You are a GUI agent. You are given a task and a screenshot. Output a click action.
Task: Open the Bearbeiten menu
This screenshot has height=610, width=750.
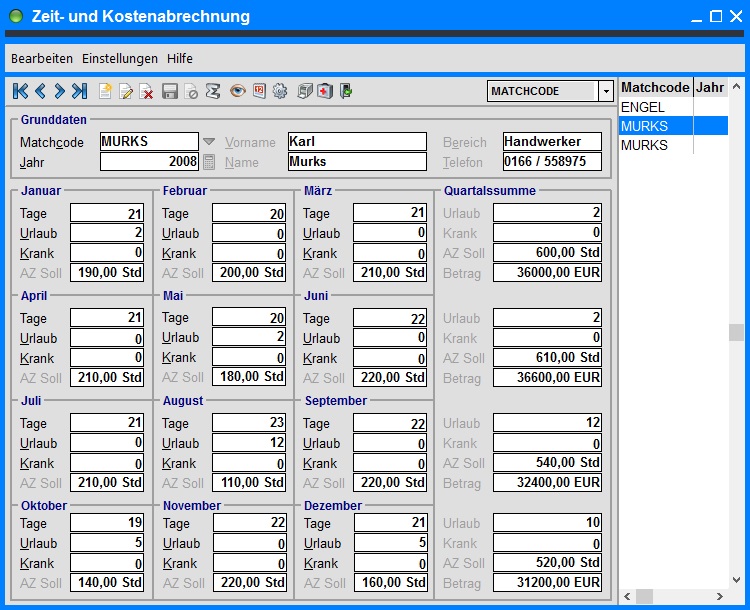click(x=43, y=59)
